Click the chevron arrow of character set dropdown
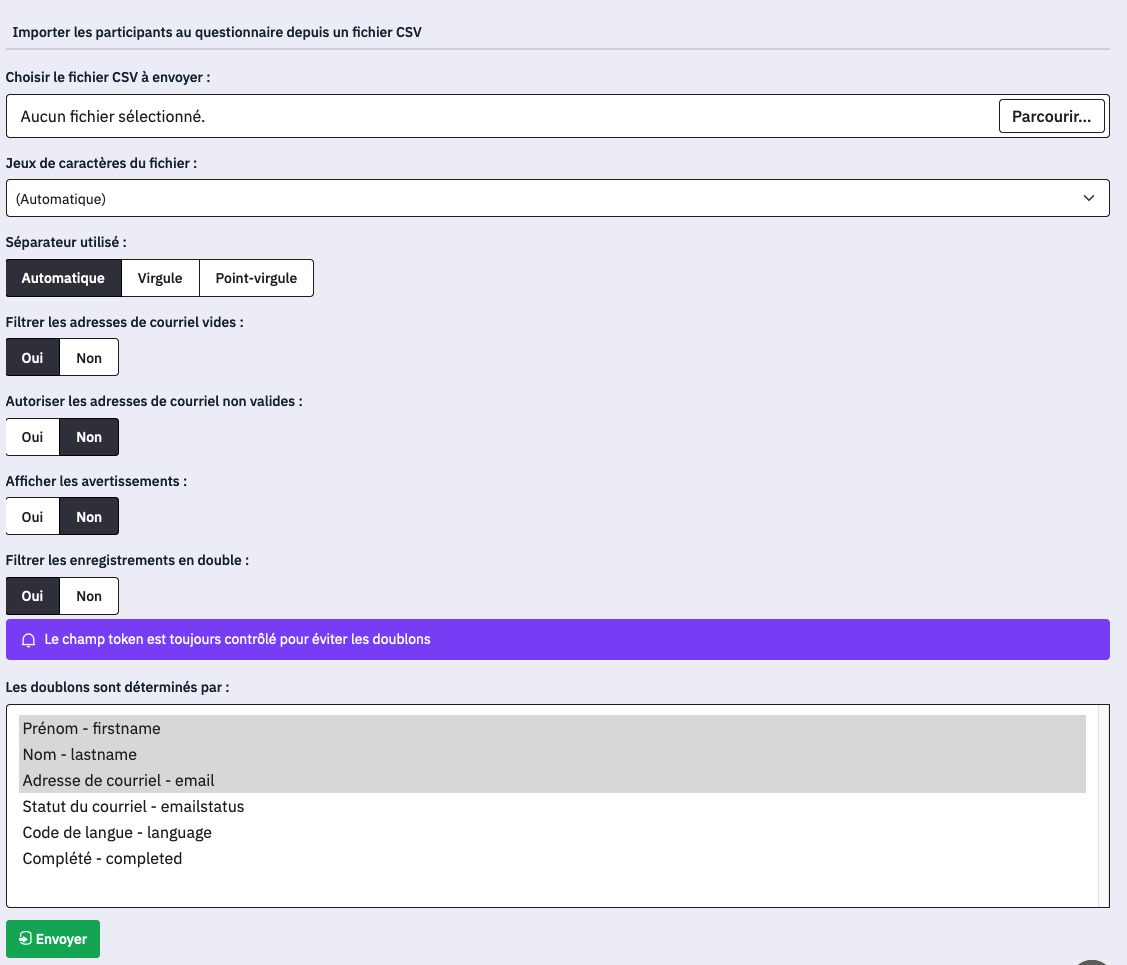1127x965 pixels. click(x=1089, y=198)
